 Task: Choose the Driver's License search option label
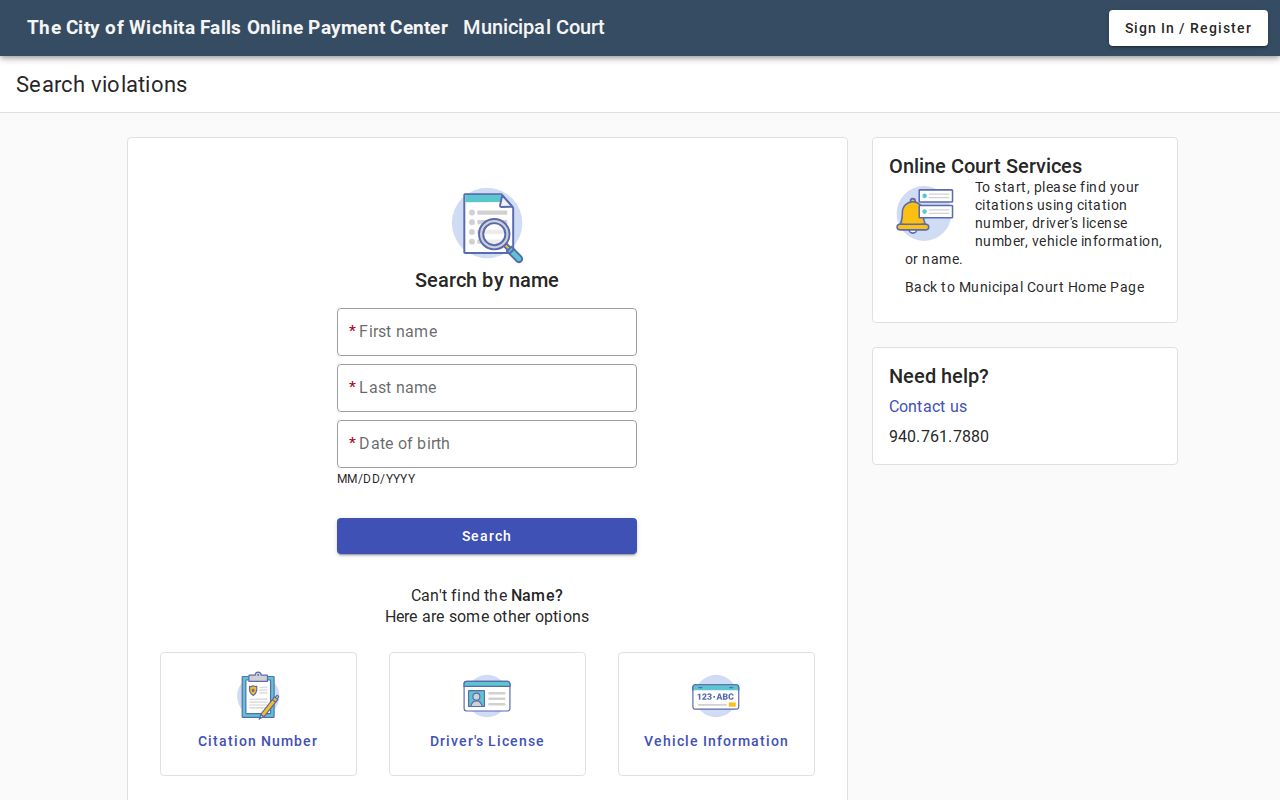click(487, 741)
